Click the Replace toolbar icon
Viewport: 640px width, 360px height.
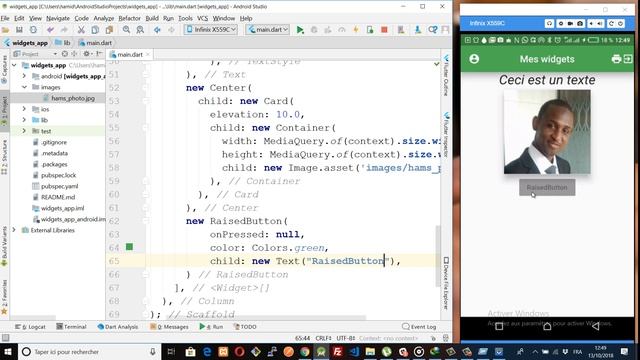click(x=140, y=30)
